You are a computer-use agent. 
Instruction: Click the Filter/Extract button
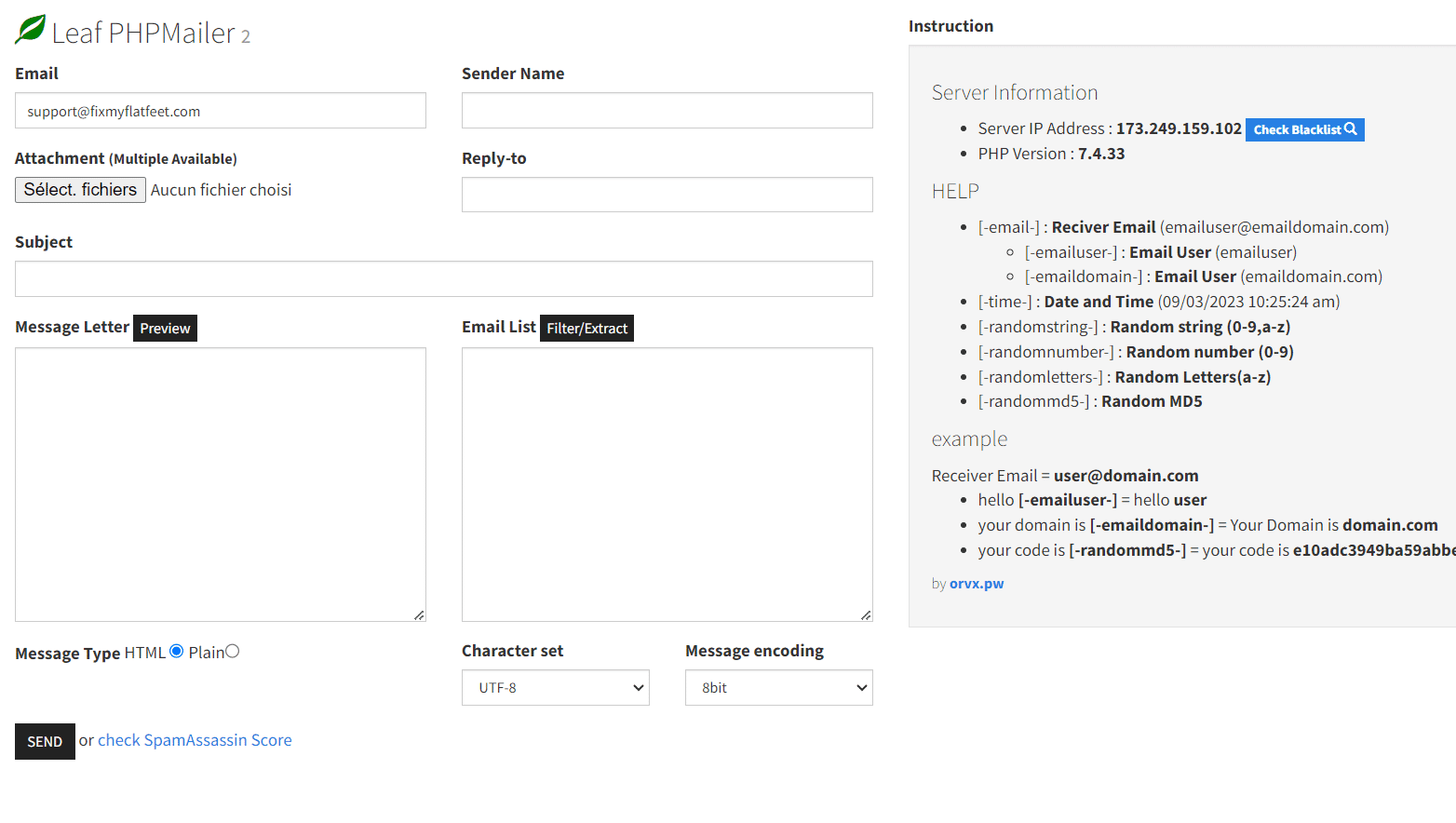click(x=586, y=329)
